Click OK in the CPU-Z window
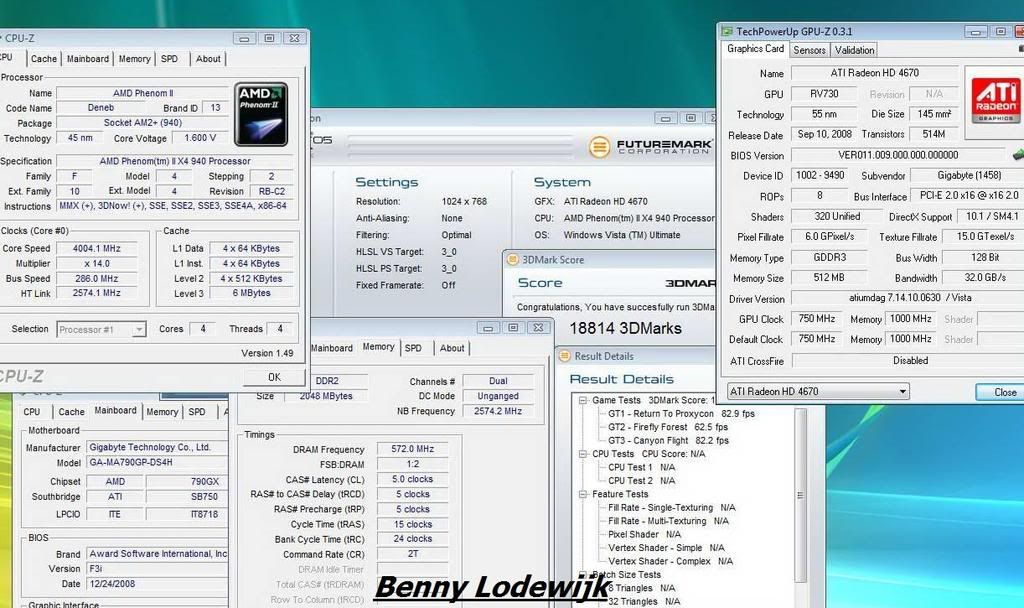This screenshot has width=1024, height=608. tap(274, 377)
